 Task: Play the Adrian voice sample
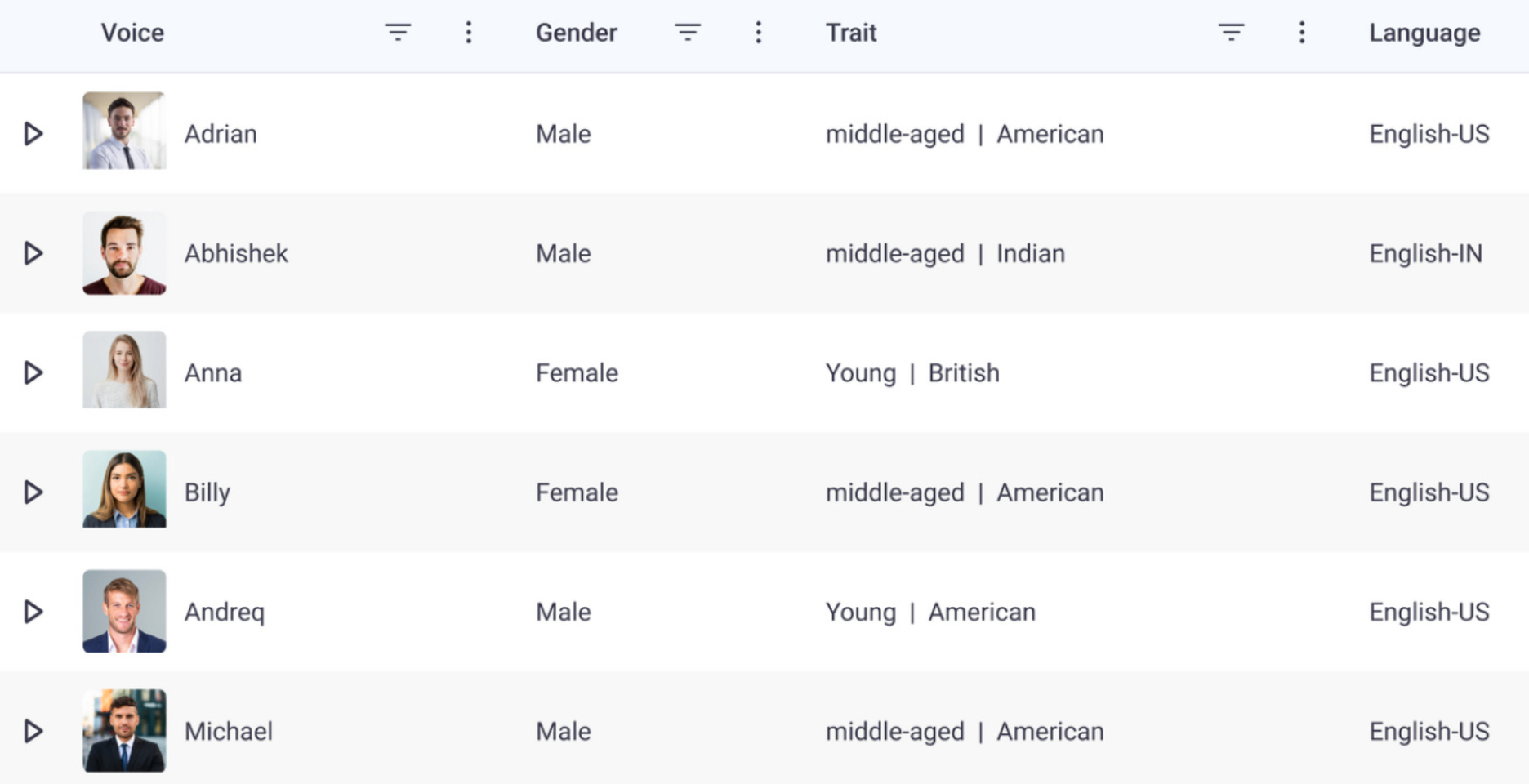click(x=33, y=134)
